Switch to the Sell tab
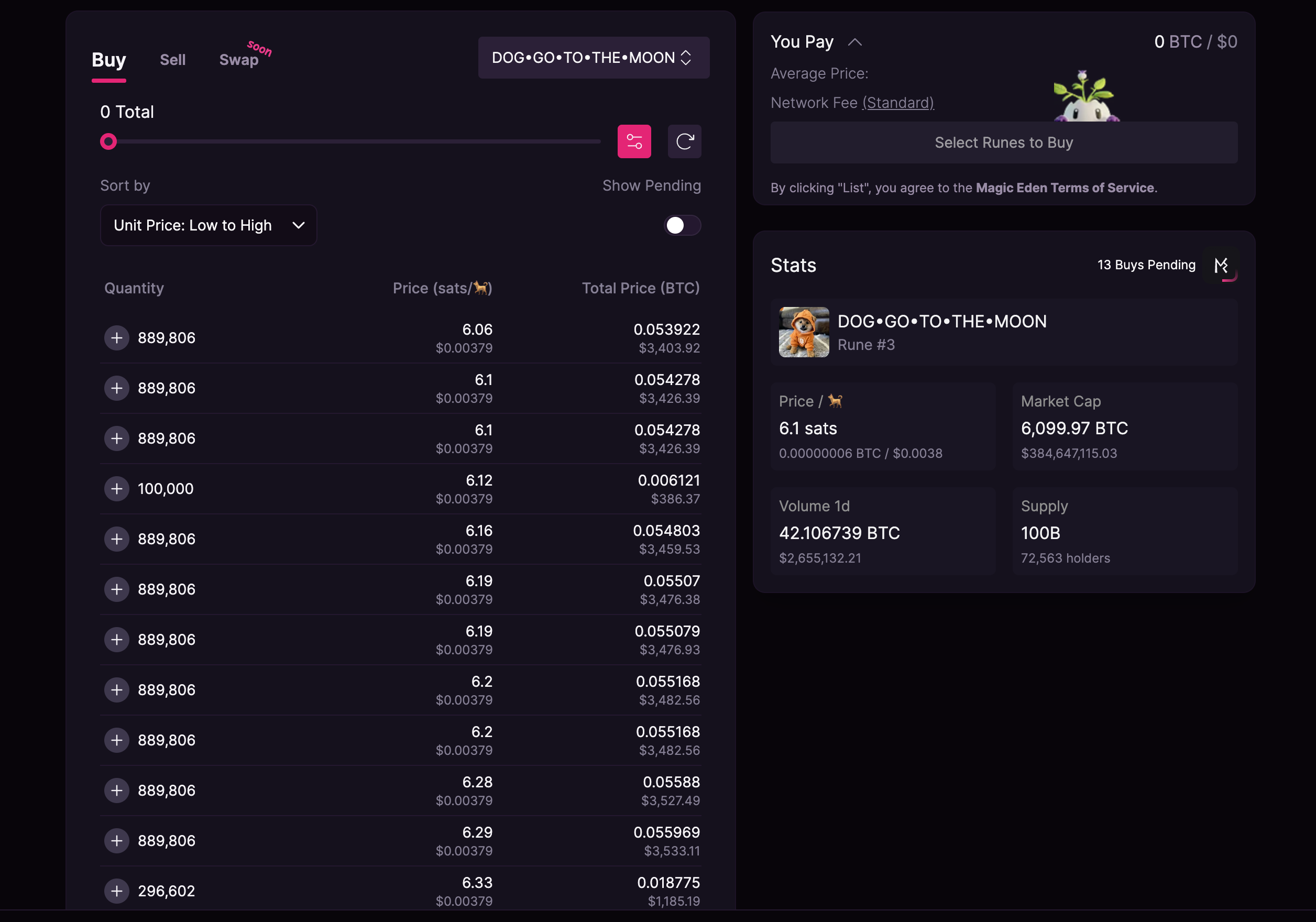The height and width of the screenshot is (922, 1316). click(x=172, y=60)
